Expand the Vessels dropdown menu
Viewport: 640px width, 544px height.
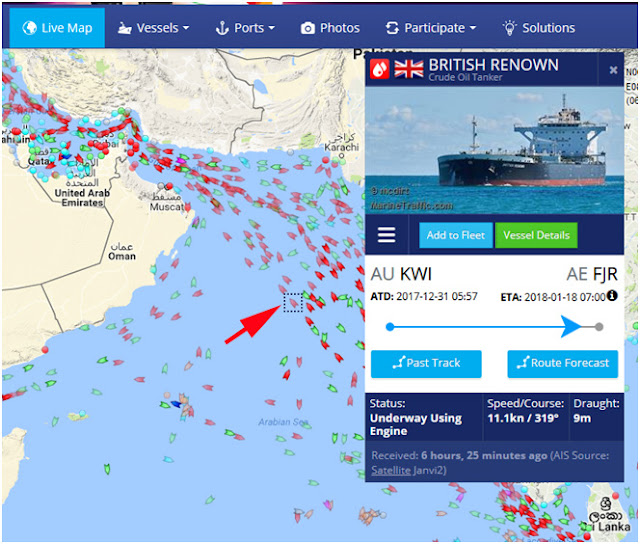tap(153, 28)
